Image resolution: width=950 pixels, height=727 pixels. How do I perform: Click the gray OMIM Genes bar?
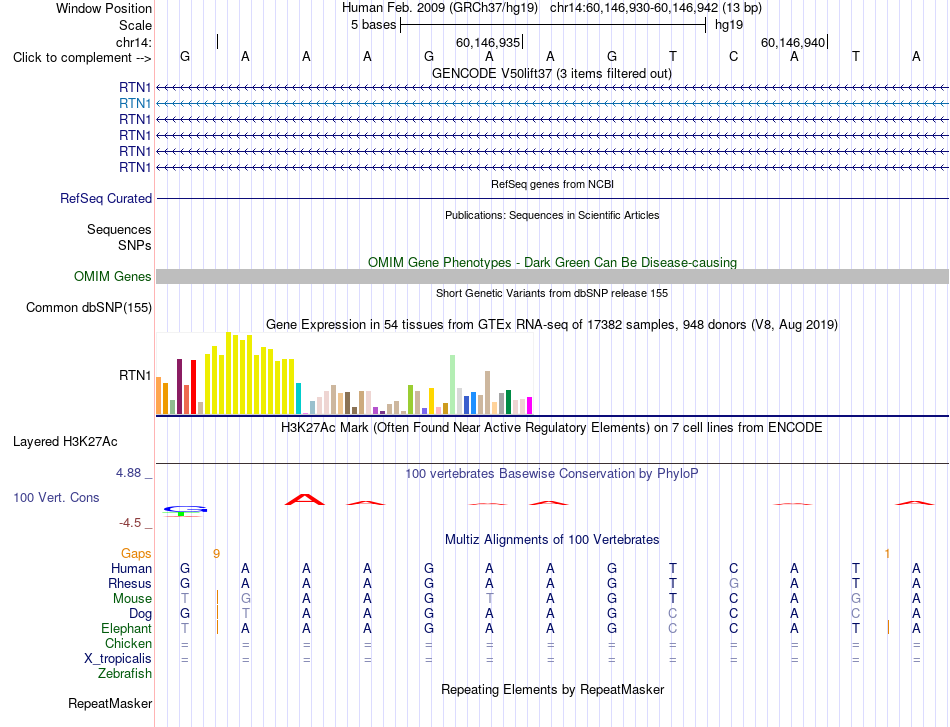click(552, 277)
